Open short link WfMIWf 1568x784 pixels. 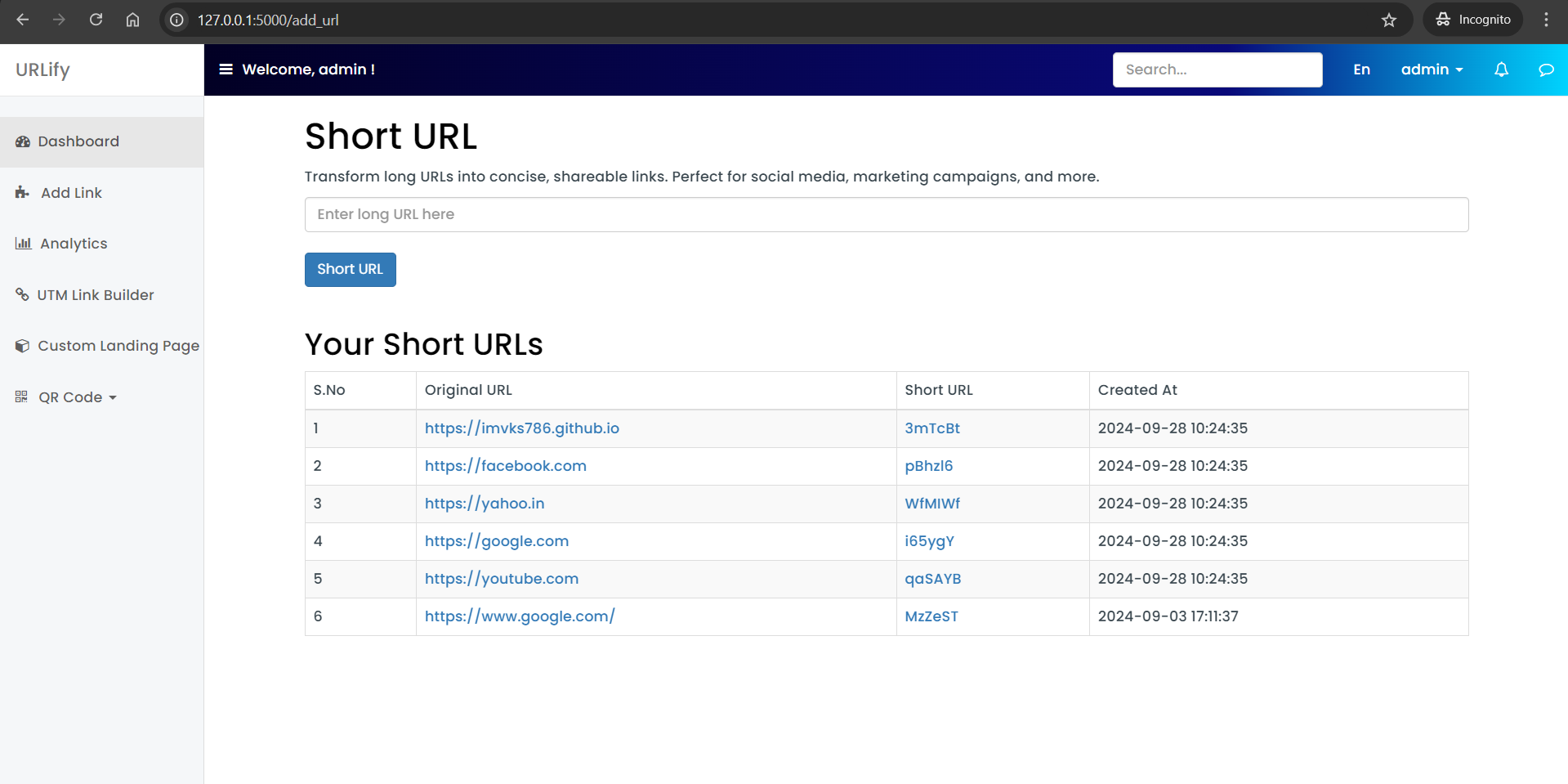[x=932, y=504]
